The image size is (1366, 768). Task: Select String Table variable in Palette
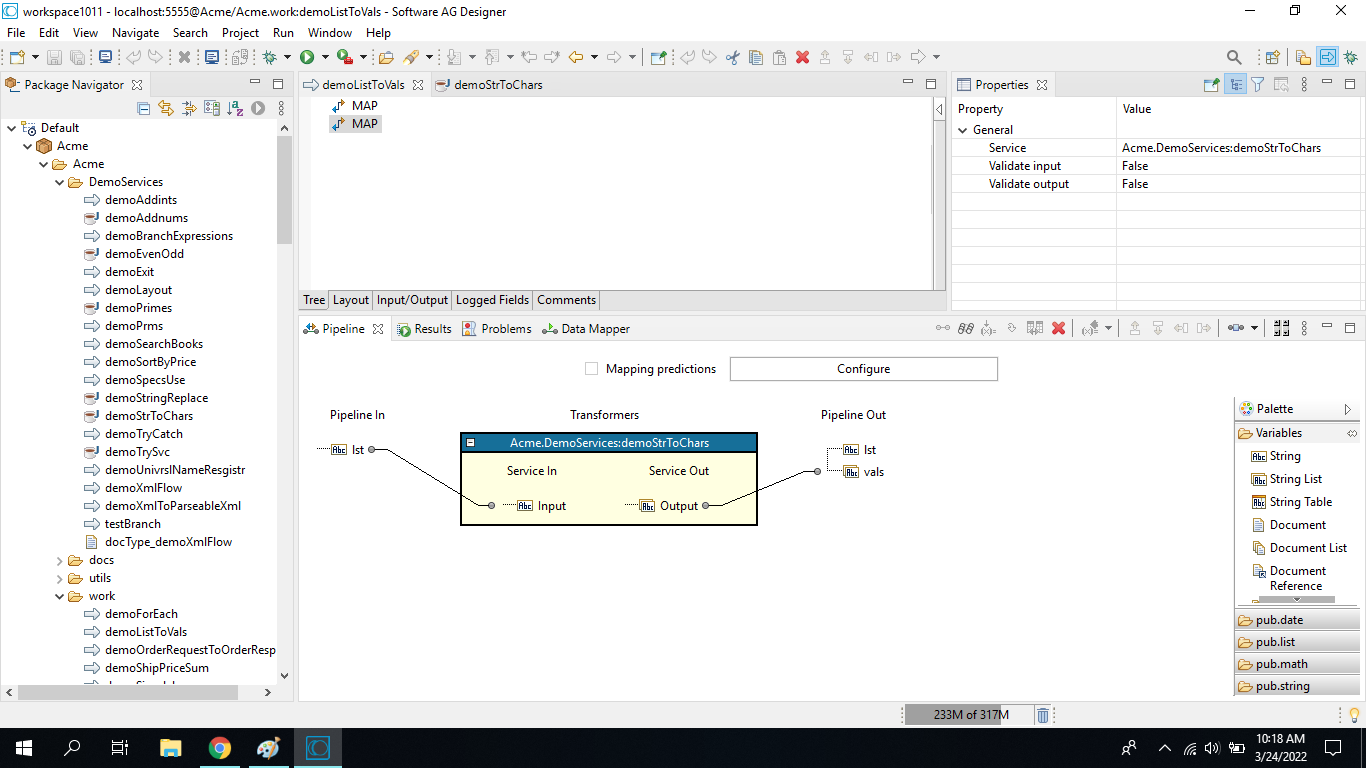click(1292, 502)
